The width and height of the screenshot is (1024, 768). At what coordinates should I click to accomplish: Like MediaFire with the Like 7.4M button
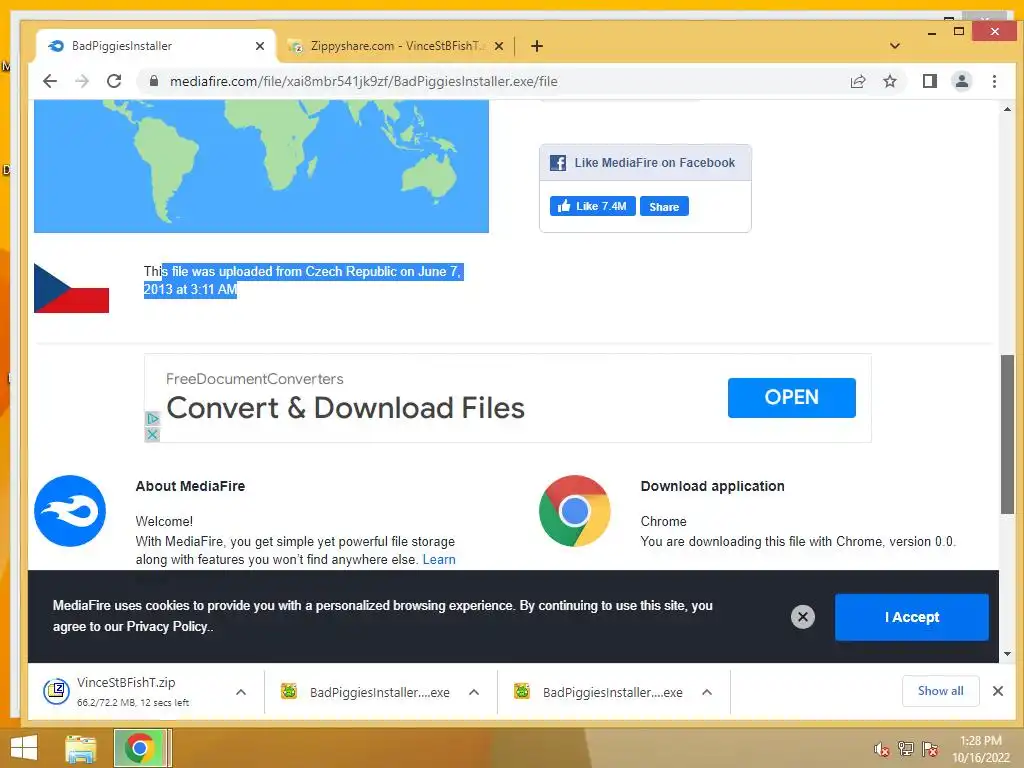click(592, 206)
